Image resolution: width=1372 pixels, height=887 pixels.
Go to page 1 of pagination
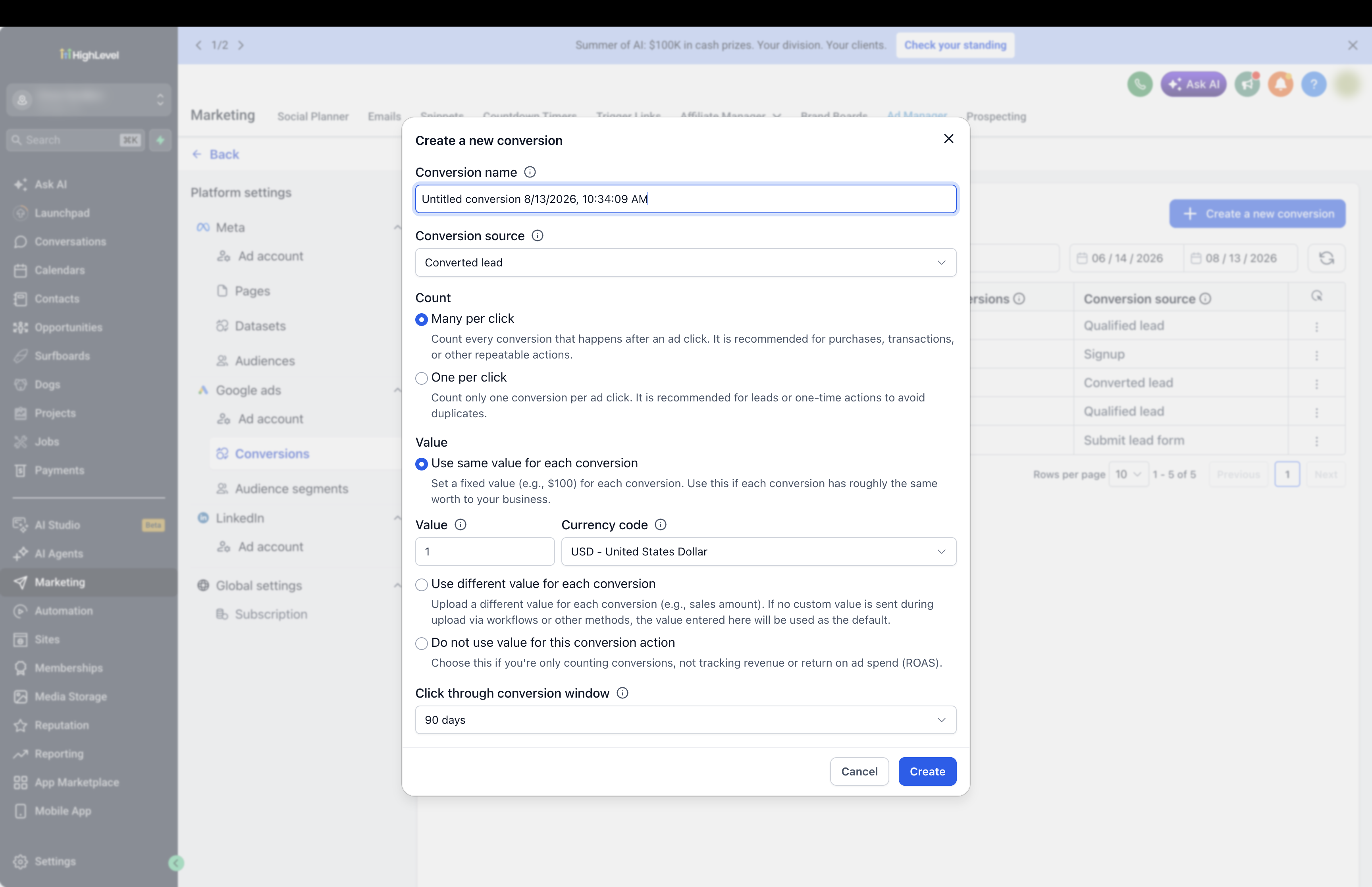[x=1287, y=474]
